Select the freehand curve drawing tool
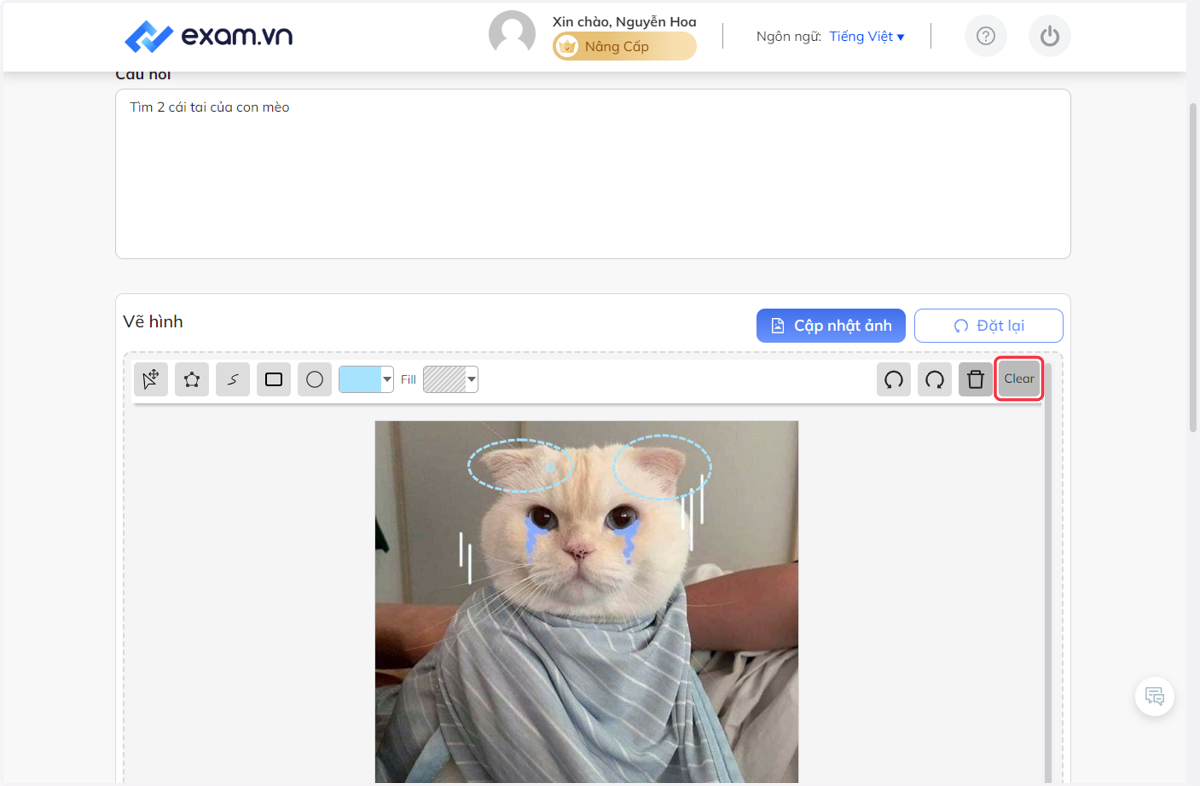 (x=233, y=380)
